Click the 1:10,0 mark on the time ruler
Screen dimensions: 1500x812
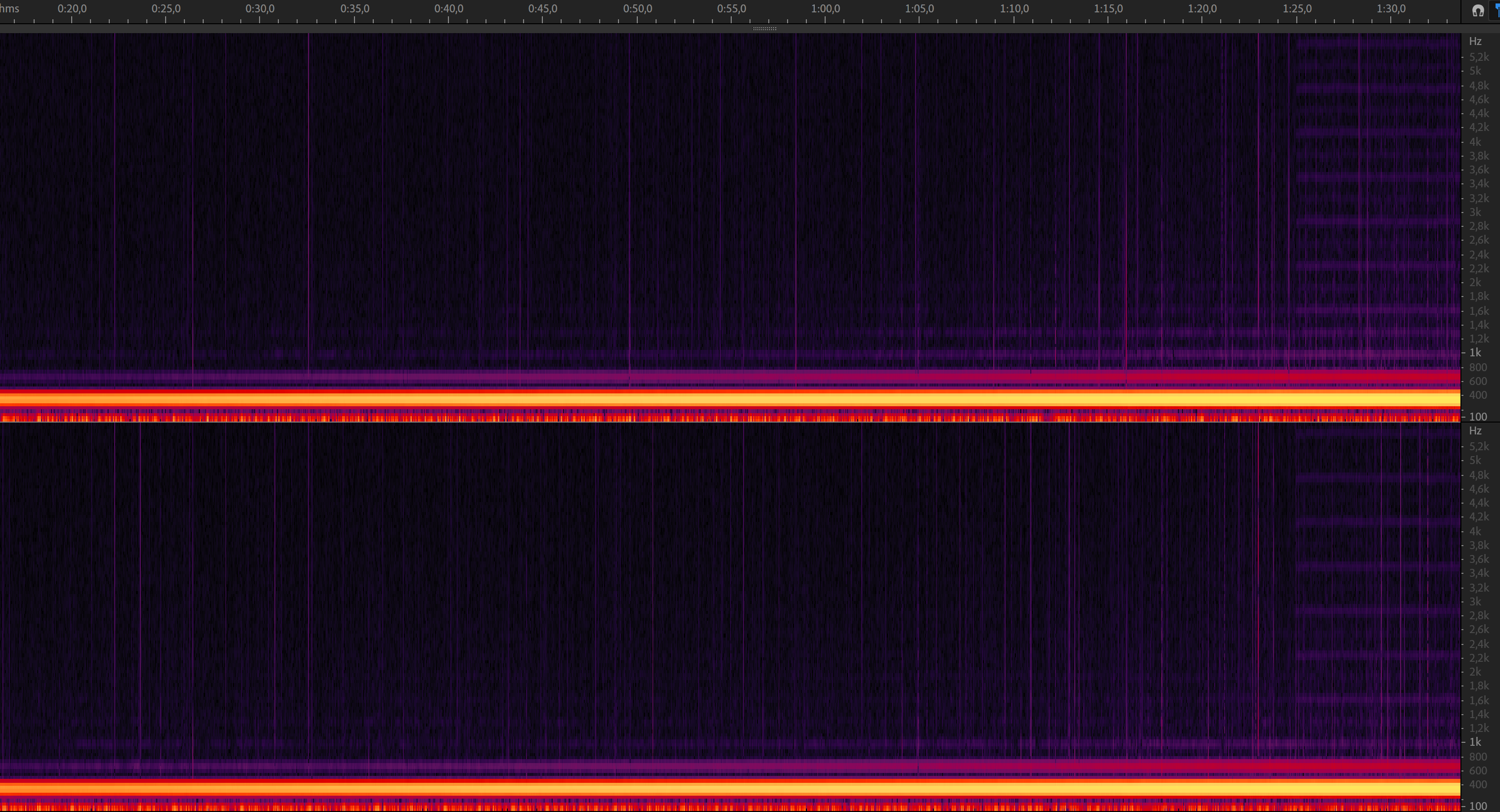coord(1015,9)
